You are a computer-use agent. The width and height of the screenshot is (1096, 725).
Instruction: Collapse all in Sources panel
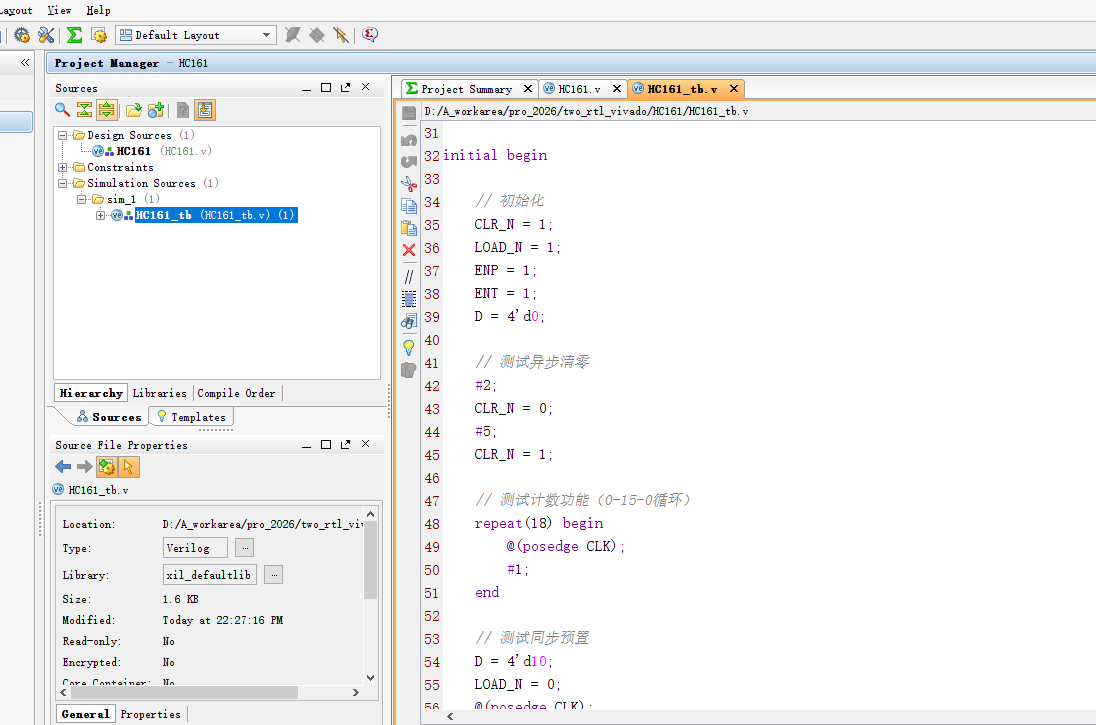click(84, 110)
